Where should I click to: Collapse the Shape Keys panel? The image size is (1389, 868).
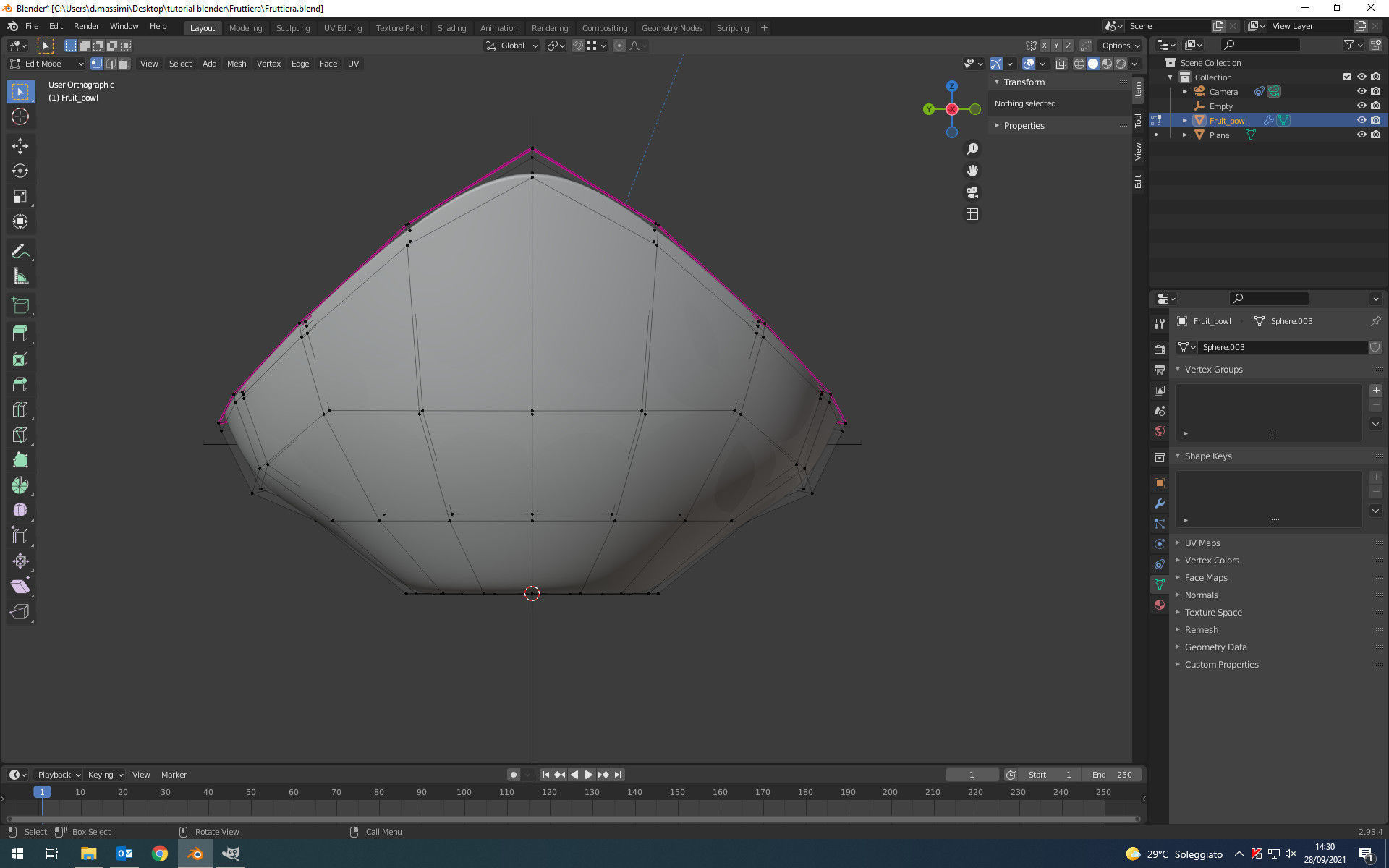click(1208, 456)
